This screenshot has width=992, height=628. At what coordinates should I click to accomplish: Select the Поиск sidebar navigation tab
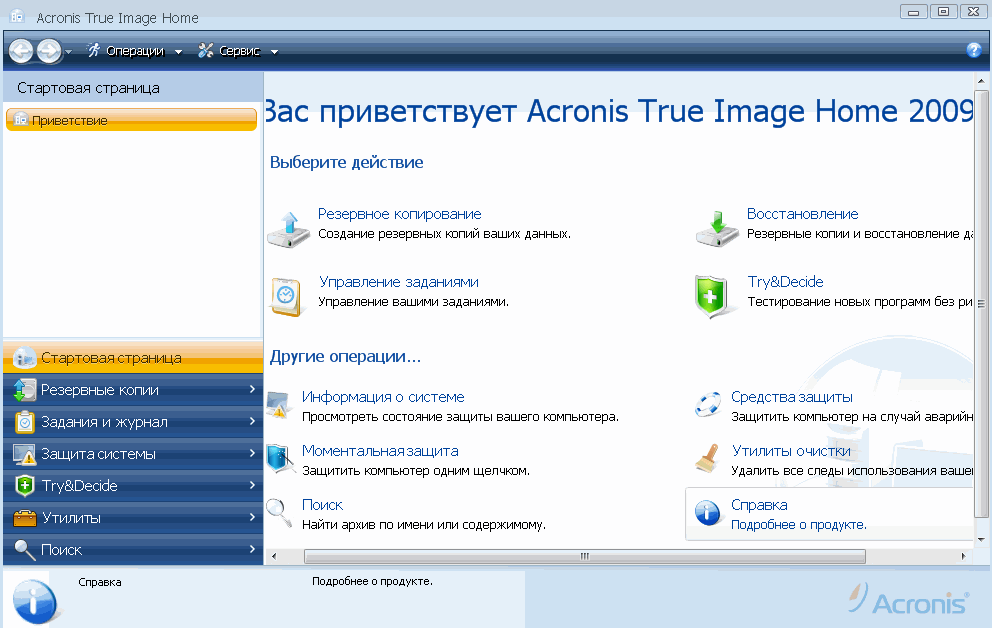[133, 550]
